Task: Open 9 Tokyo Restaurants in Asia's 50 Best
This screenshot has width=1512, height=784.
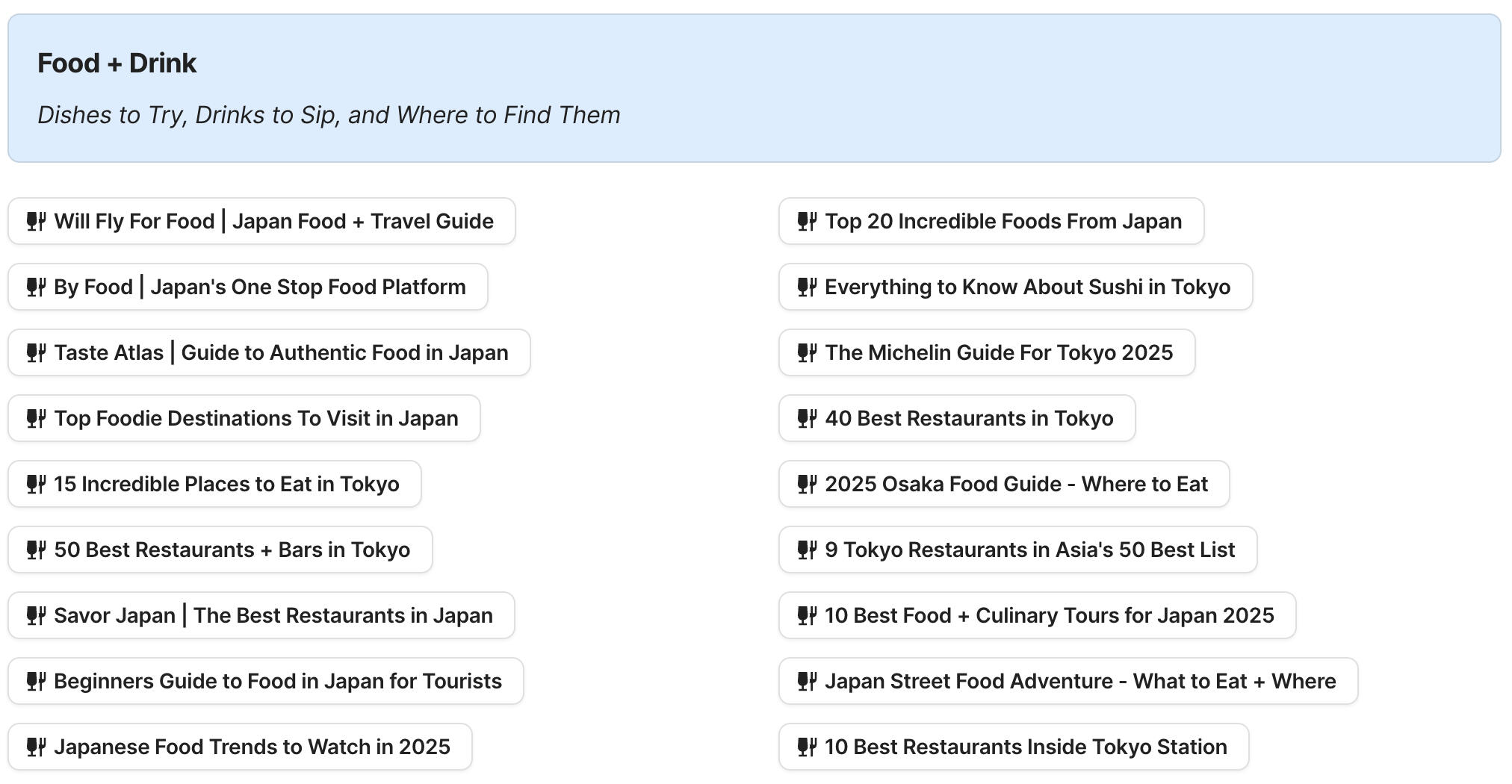Action: (x=1018, y=550)
